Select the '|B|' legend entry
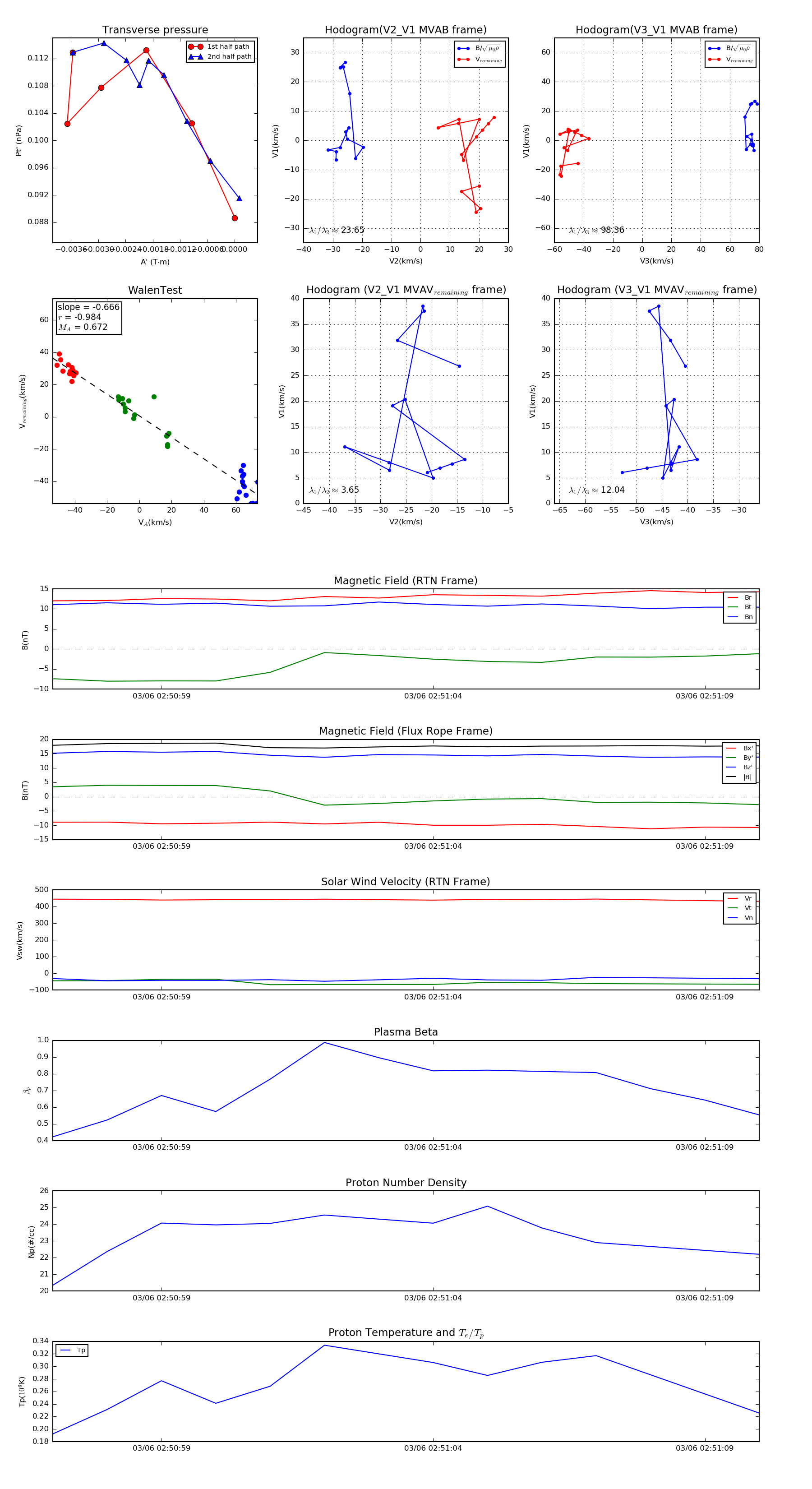The width and height of the screenshot is (812, 1489). coord(740,777)
